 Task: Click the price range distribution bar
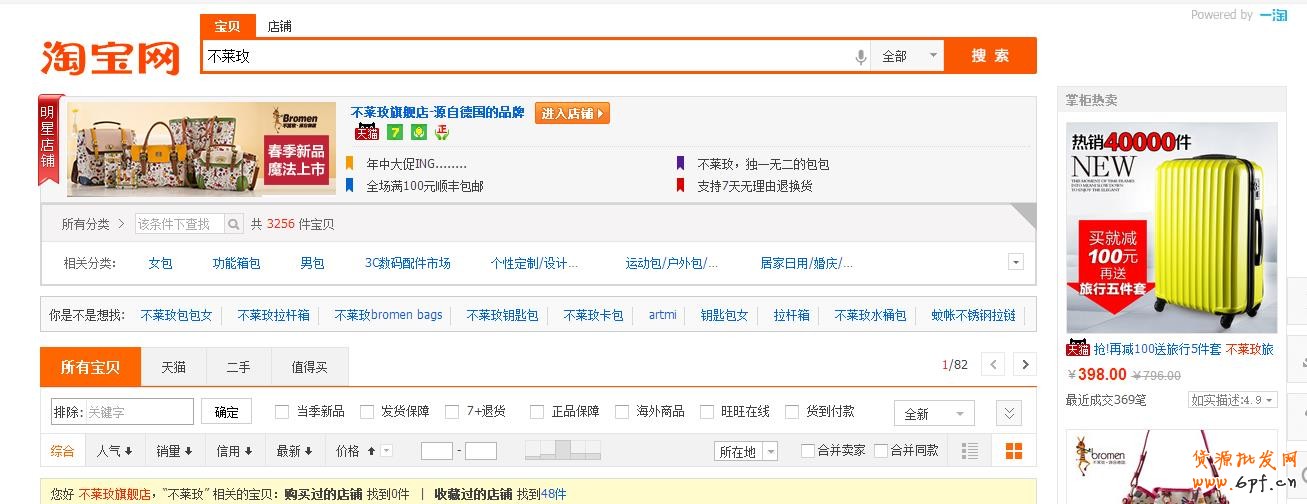pyautogui.click(x=563, y=450)
